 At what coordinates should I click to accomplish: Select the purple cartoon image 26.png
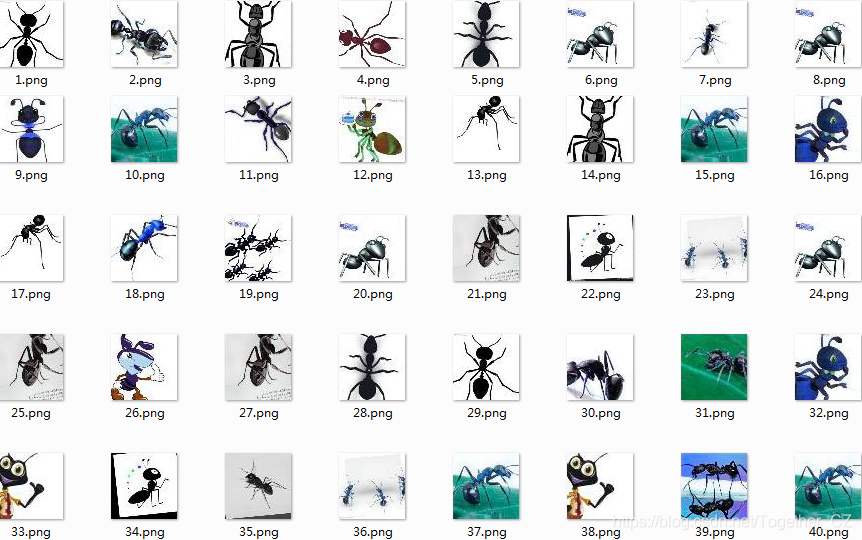(x=144, y=367)
